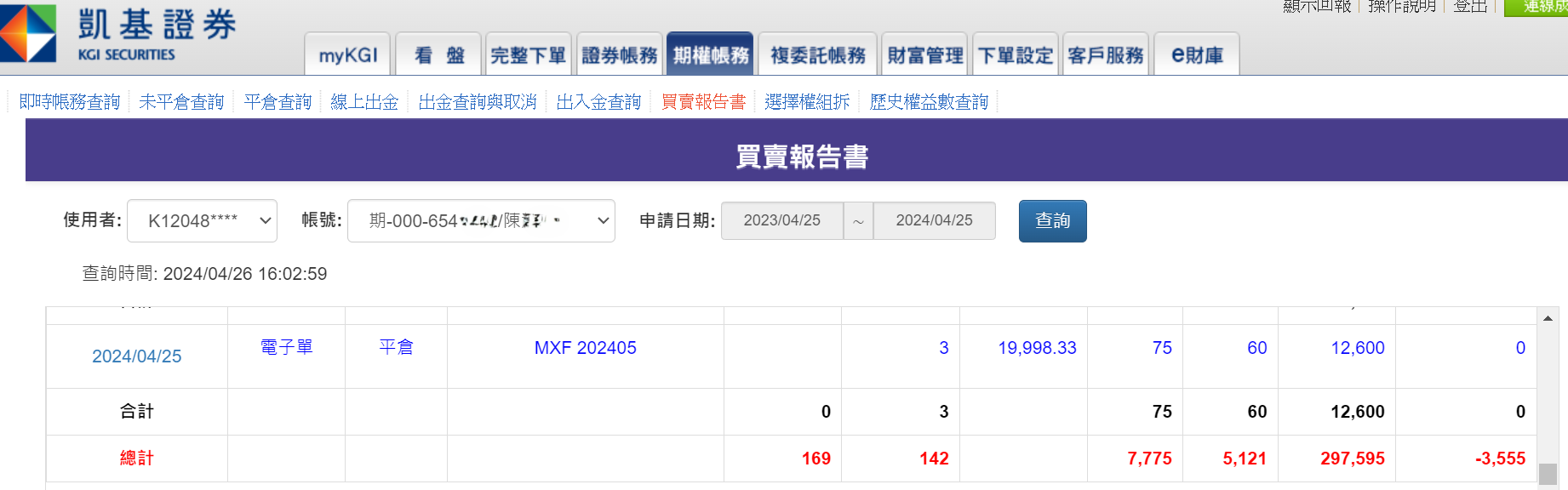Image resolution: width=1568 pixels, height=490 pixels.
Task: Select the 期權帳務 tab
Action: tap(710, 54)
